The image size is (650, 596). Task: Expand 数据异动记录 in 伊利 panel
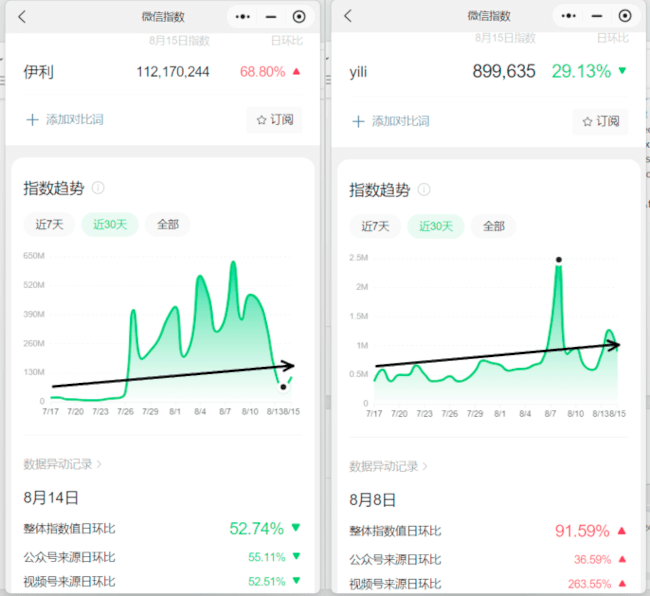tap(62, 464)
